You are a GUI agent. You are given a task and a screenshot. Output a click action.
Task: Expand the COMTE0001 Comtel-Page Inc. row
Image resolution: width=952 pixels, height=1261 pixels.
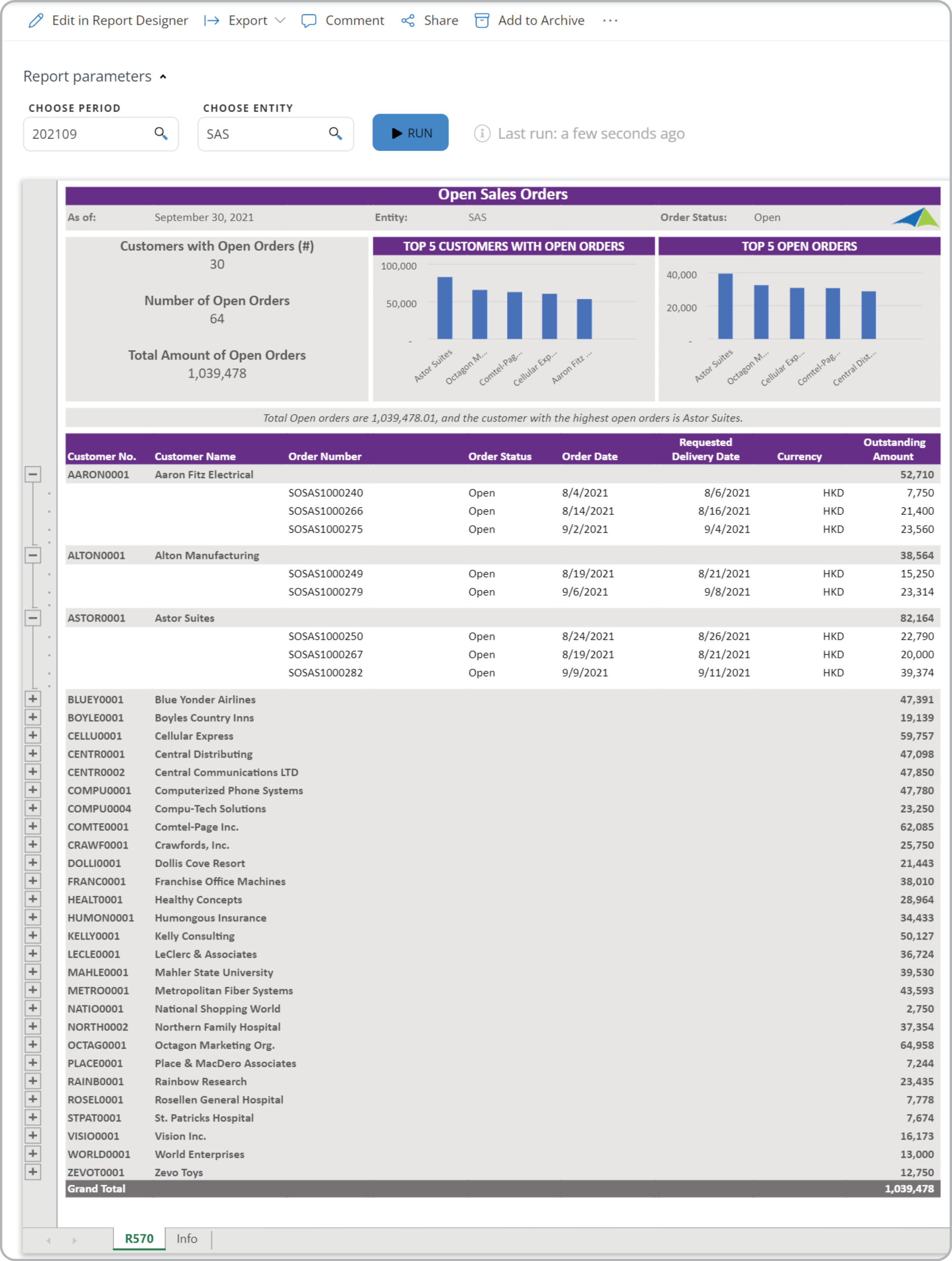pyautogui.click(x=33, y=827)
